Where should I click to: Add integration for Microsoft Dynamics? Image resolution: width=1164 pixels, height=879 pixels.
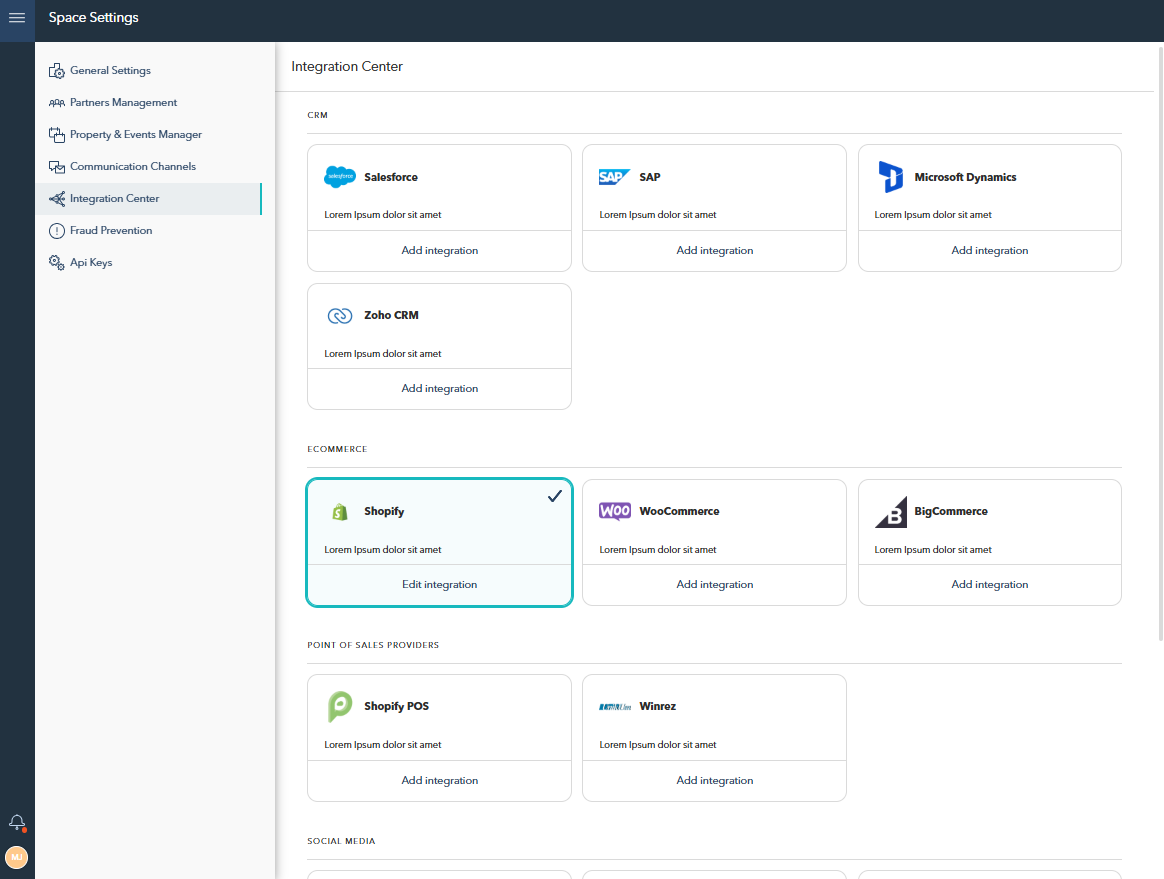pyautogui.click(x=990, y=251)
